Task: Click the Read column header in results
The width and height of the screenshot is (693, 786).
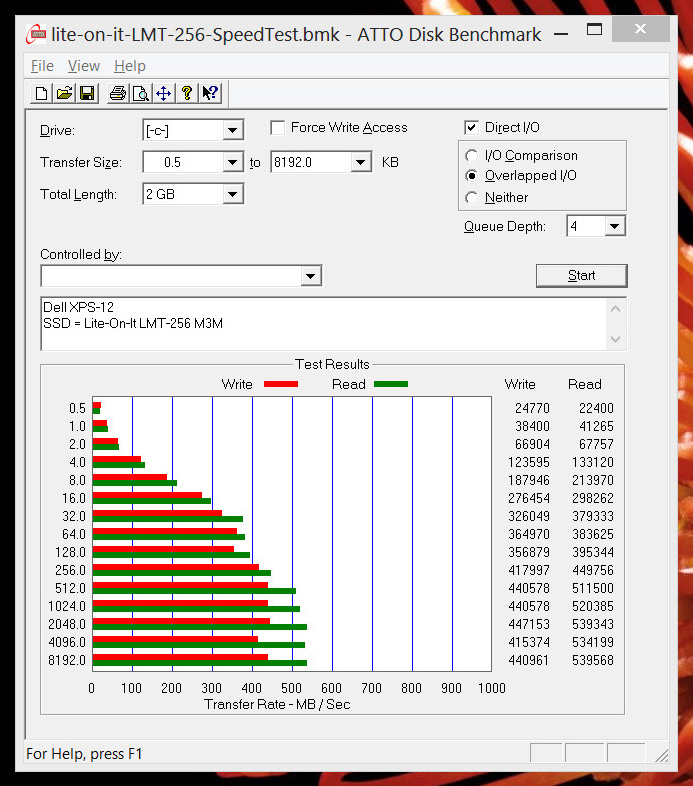Action: (x=585, y=384)
